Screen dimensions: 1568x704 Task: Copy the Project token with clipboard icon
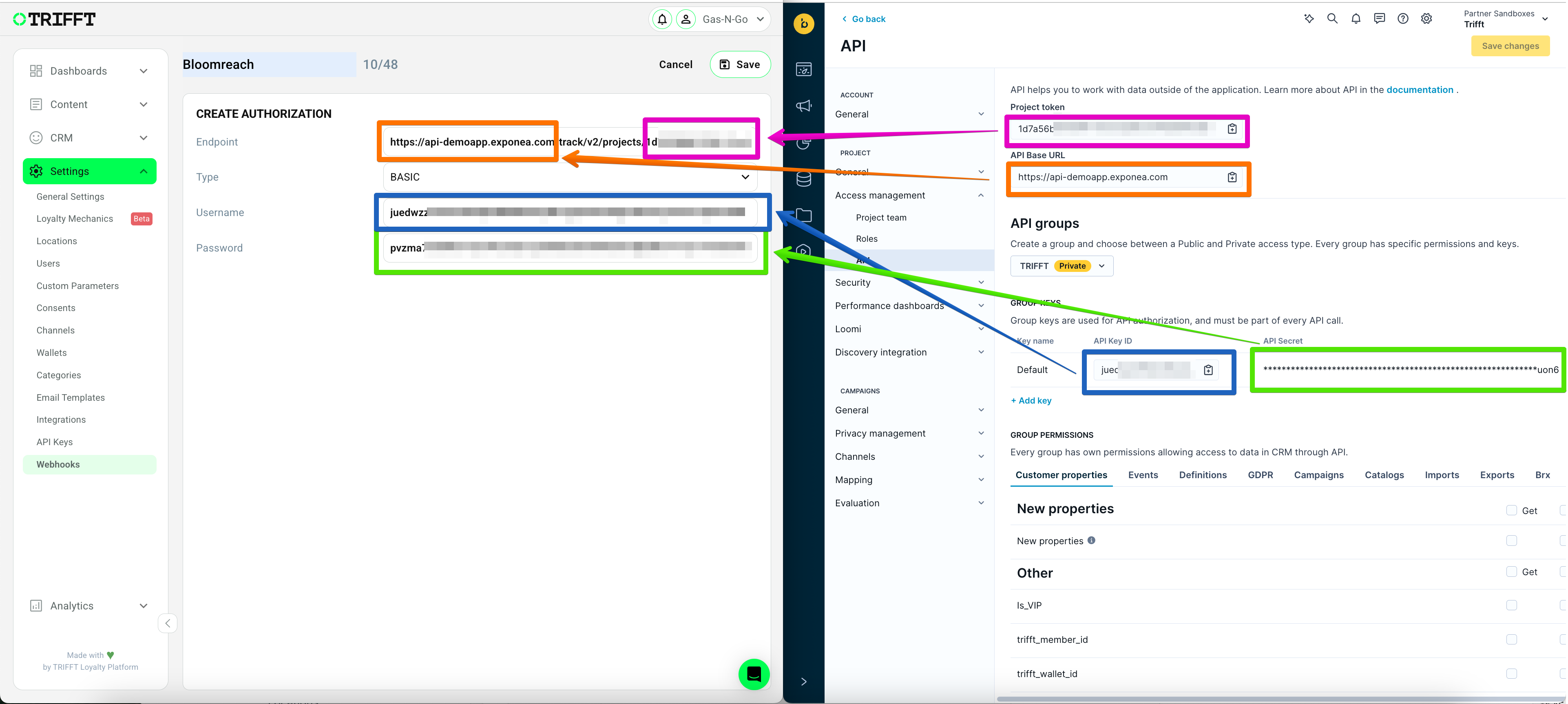(x=1232, y=129)
